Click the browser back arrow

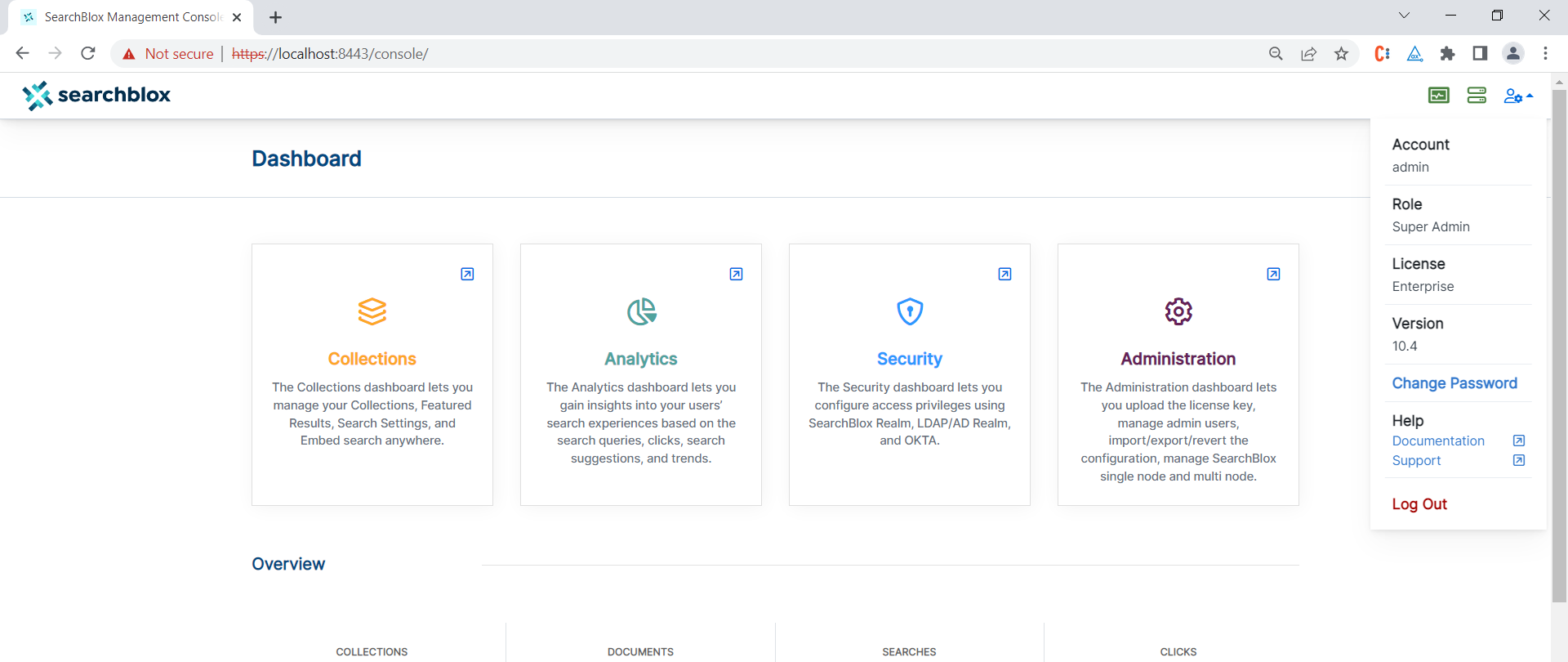[x=22, y=53]
